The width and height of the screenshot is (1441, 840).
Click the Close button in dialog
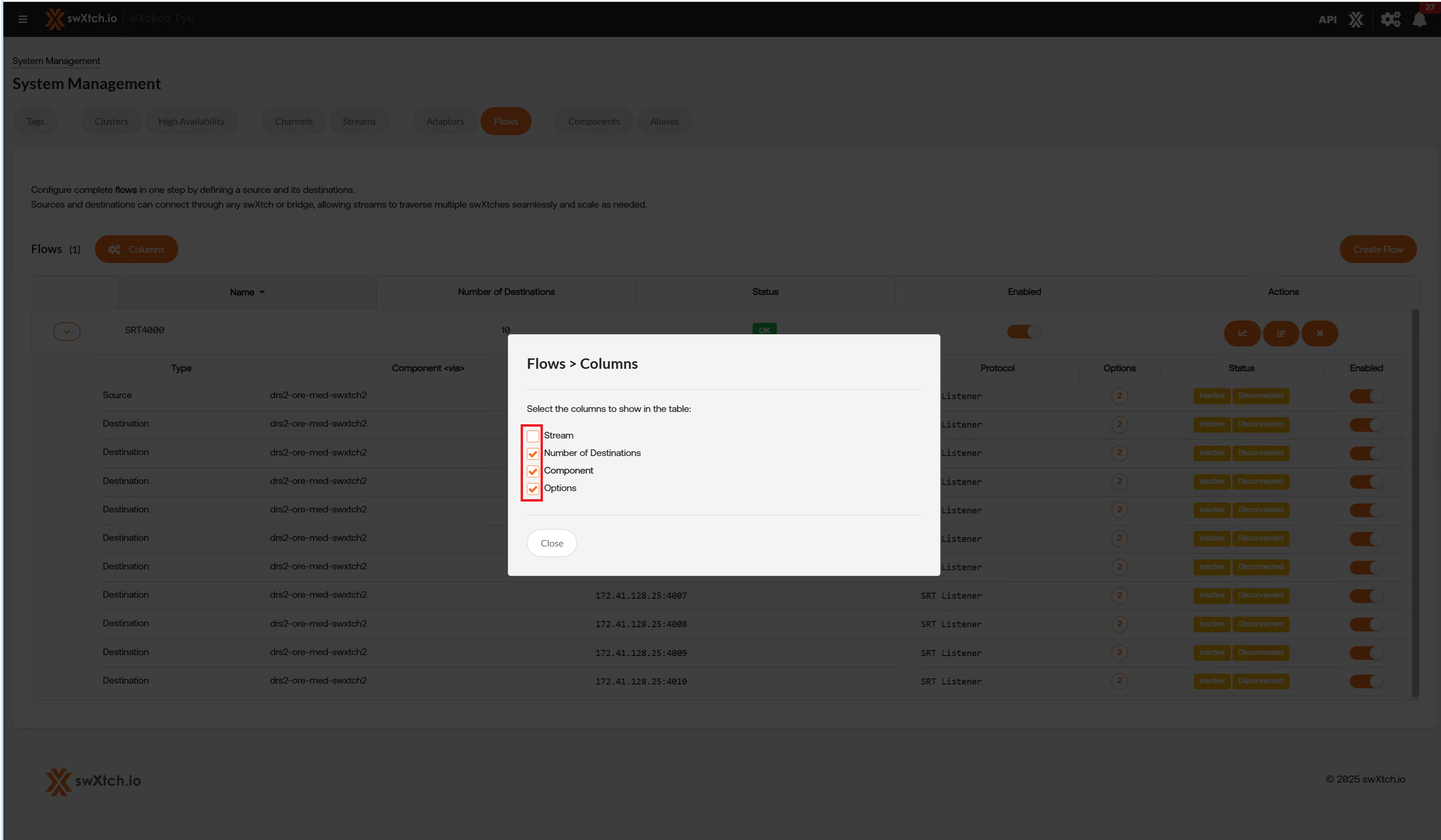[x=551, y=543]
